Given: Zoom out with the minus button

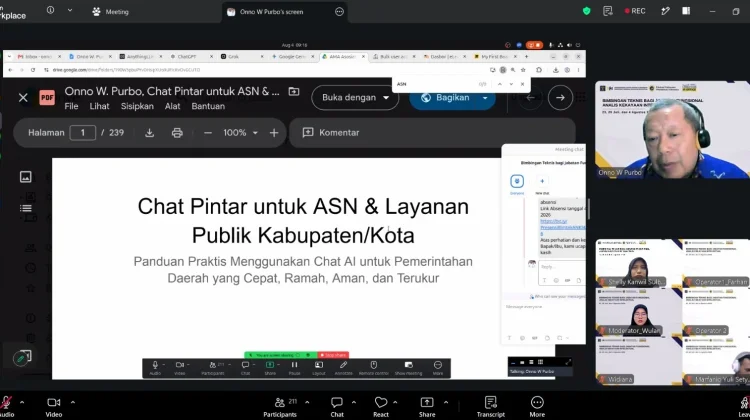Looking at the screenshot, I should click(208, 133).
